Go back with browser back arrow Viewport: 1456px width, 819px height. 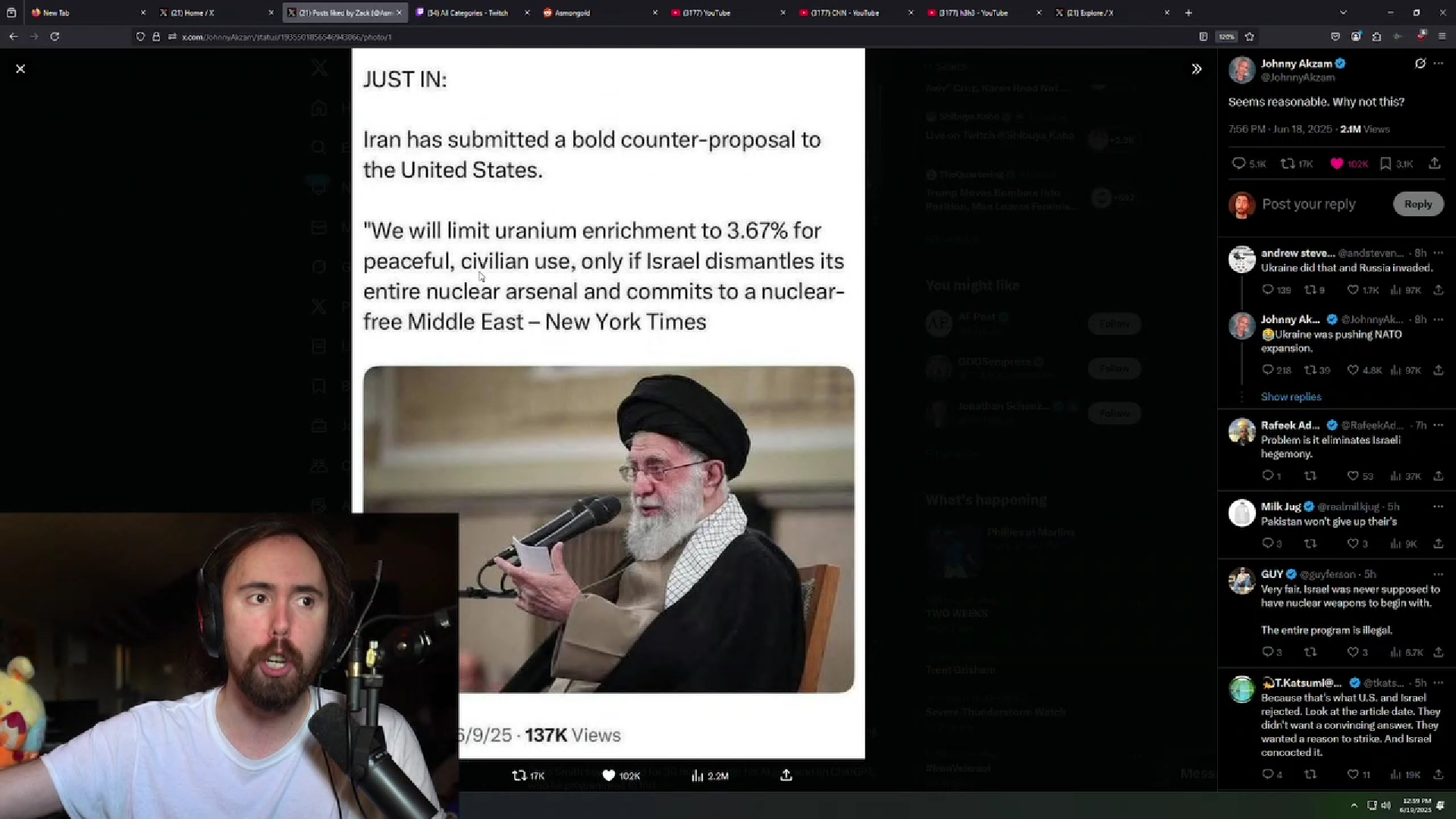pyautogui.click(x=14, y=36)
